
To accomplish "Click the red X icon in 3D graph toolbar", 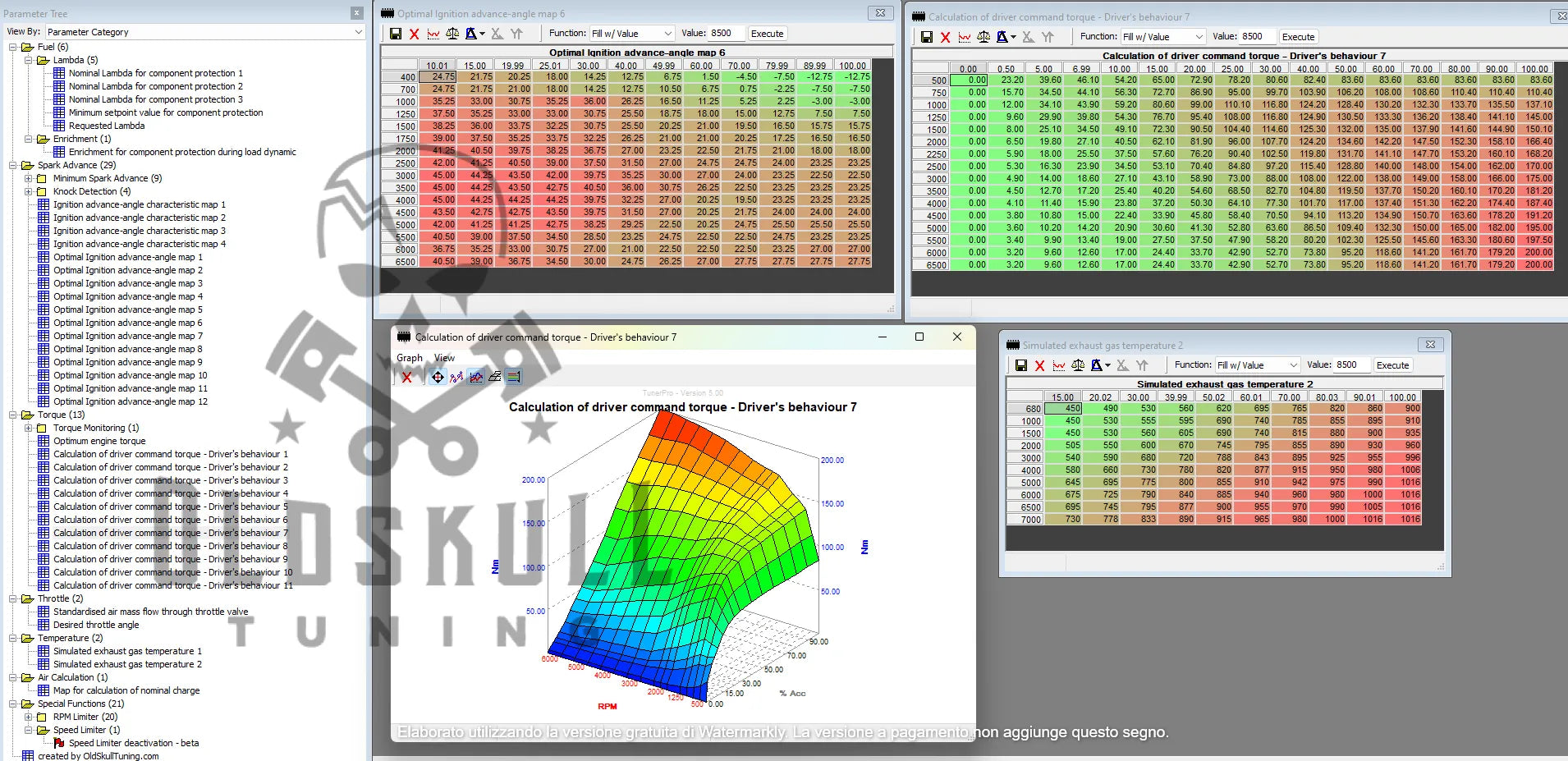I will [406, 377].
